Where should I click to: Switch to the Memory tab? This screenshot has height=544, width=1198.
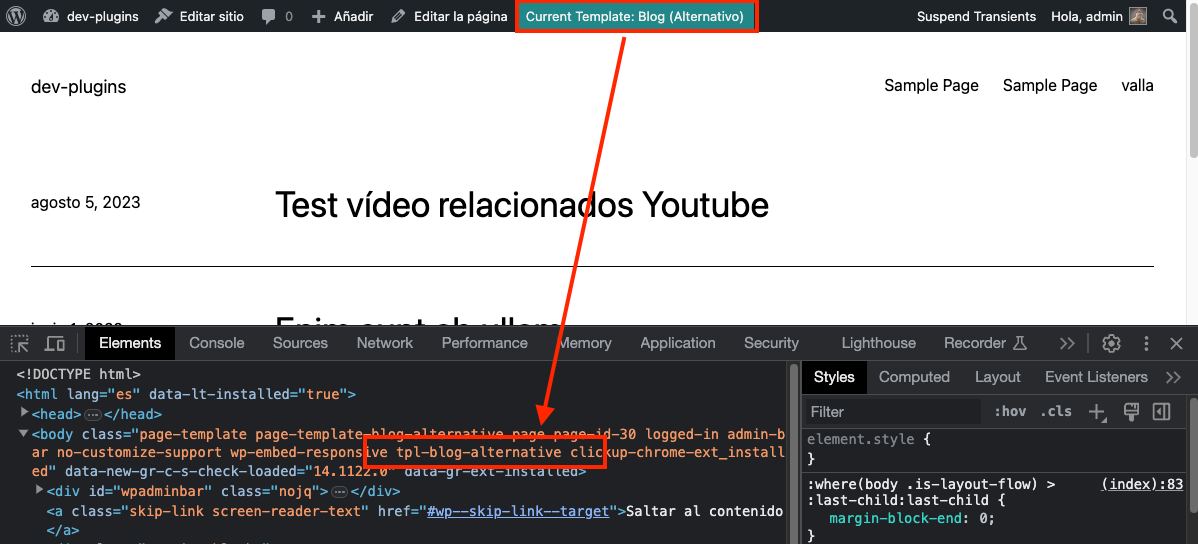[x=584, y=343]
